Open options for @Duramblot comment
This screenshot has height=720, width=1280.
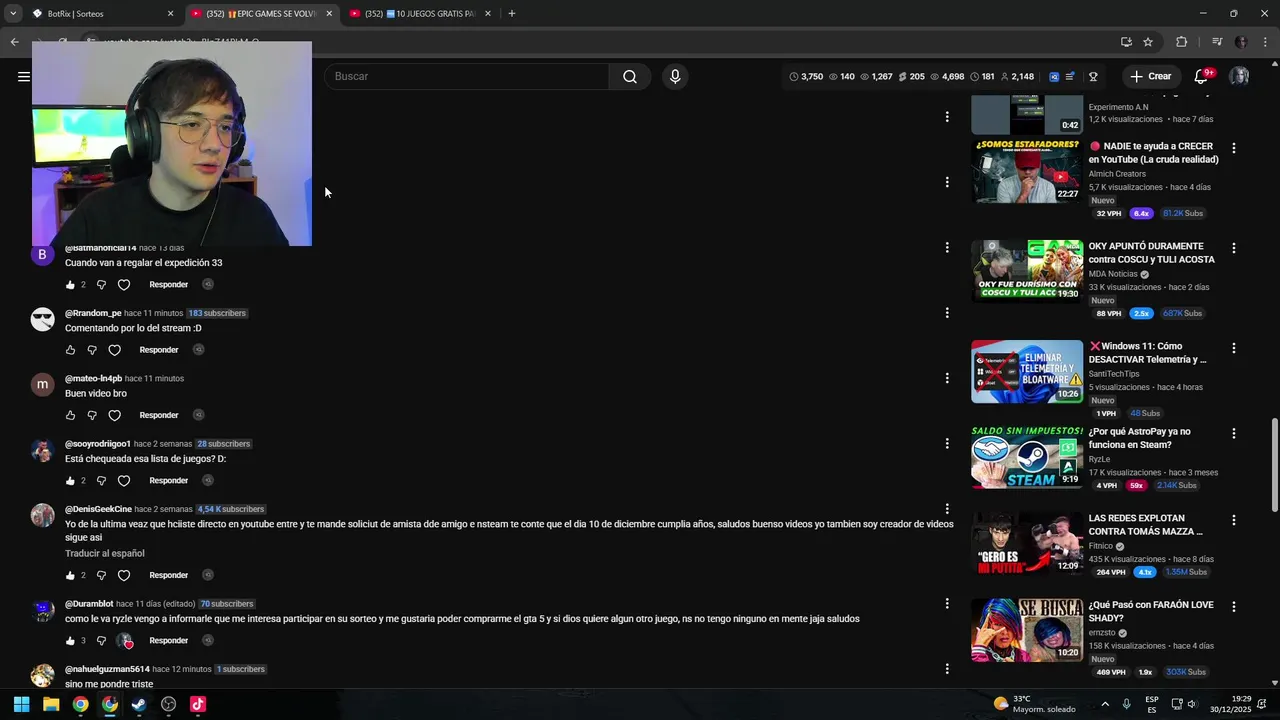coord(947,604)
